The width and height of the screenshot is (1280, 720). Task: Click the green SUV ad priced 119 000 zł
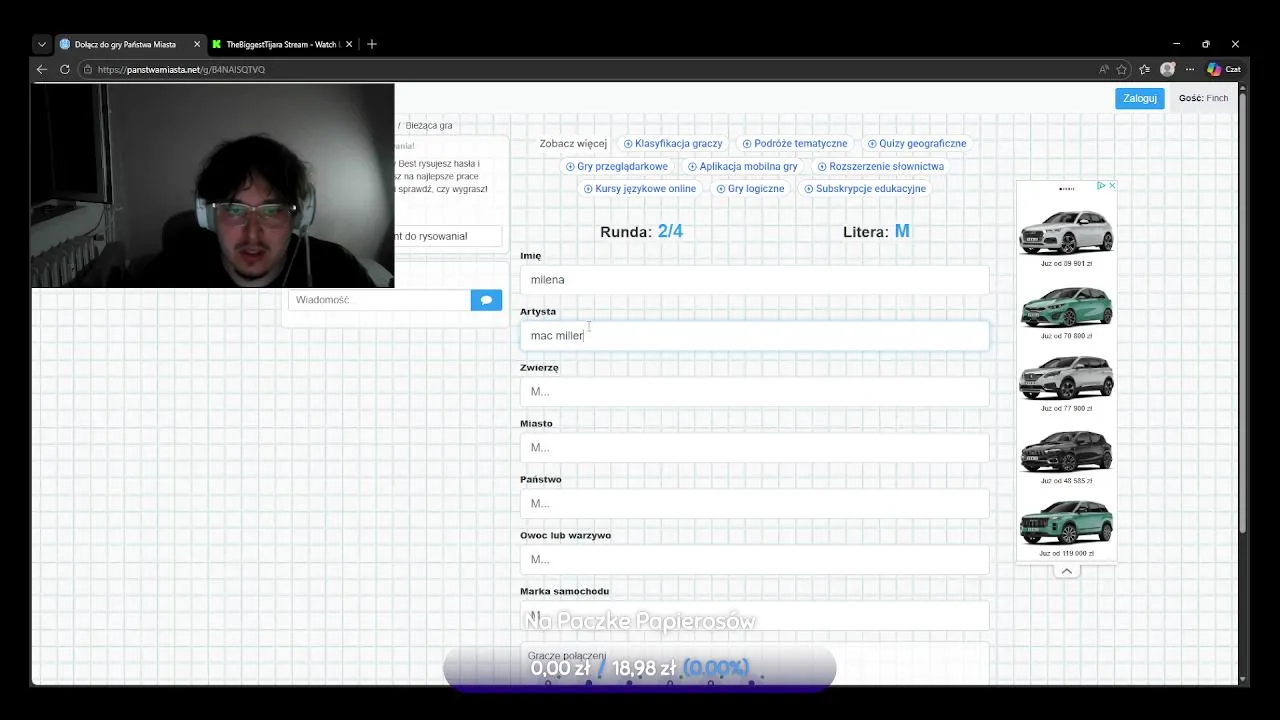tap(1066, 525)
